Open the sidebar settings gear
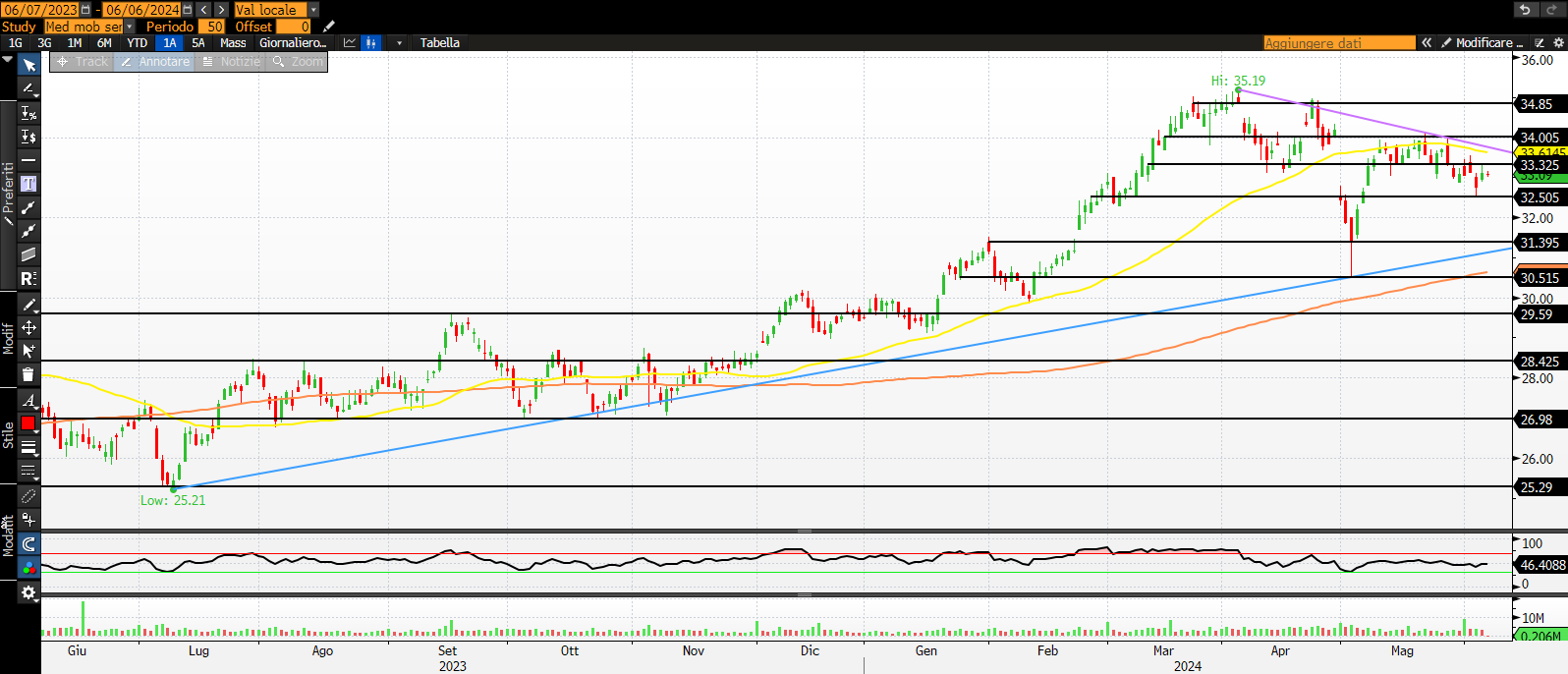The image size is (1568, 674). coord(28,592)
